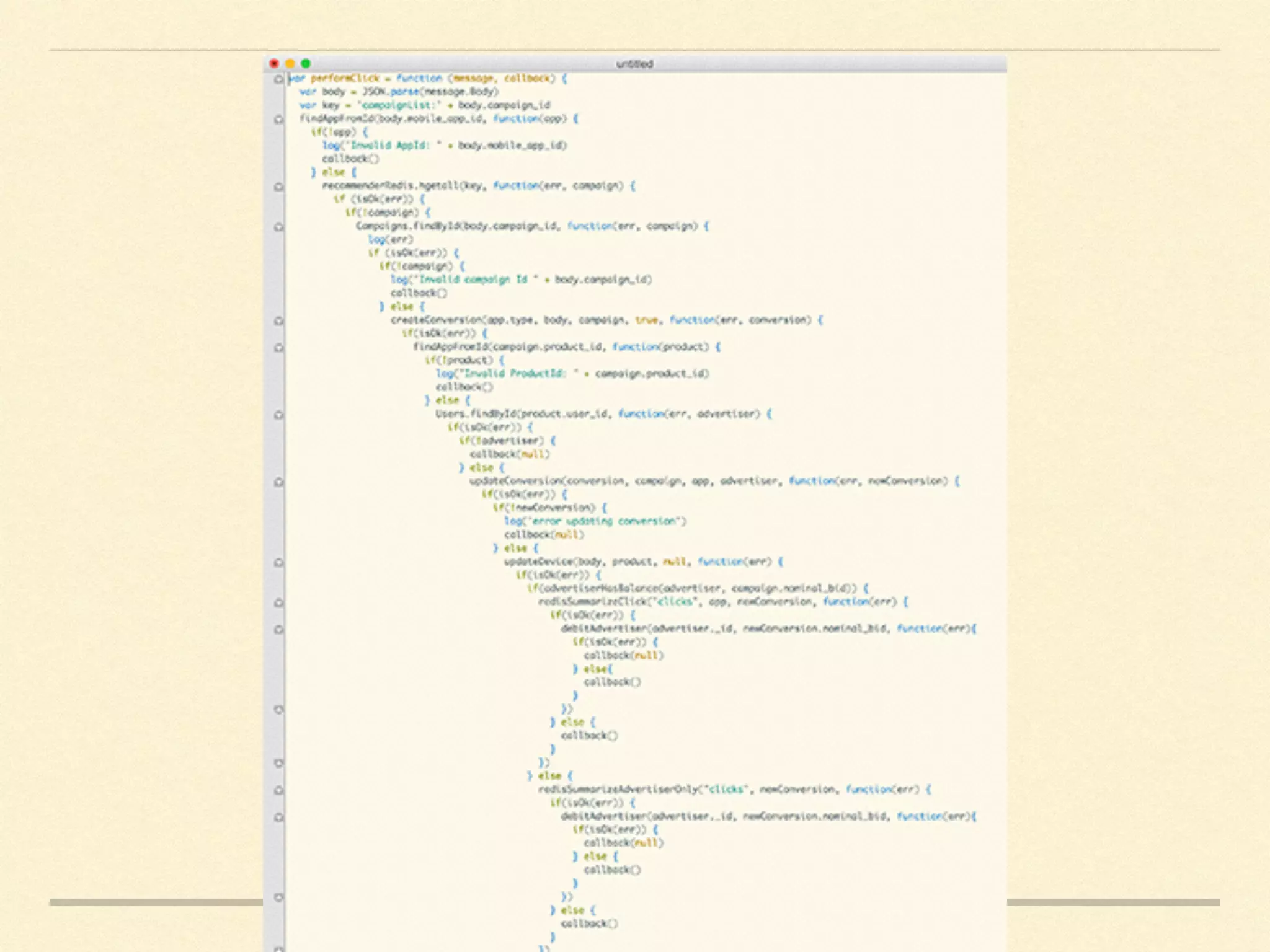1270x952 pixels.
Task: Click JSON.parse in the var body line
Action: tap(390, 92)
